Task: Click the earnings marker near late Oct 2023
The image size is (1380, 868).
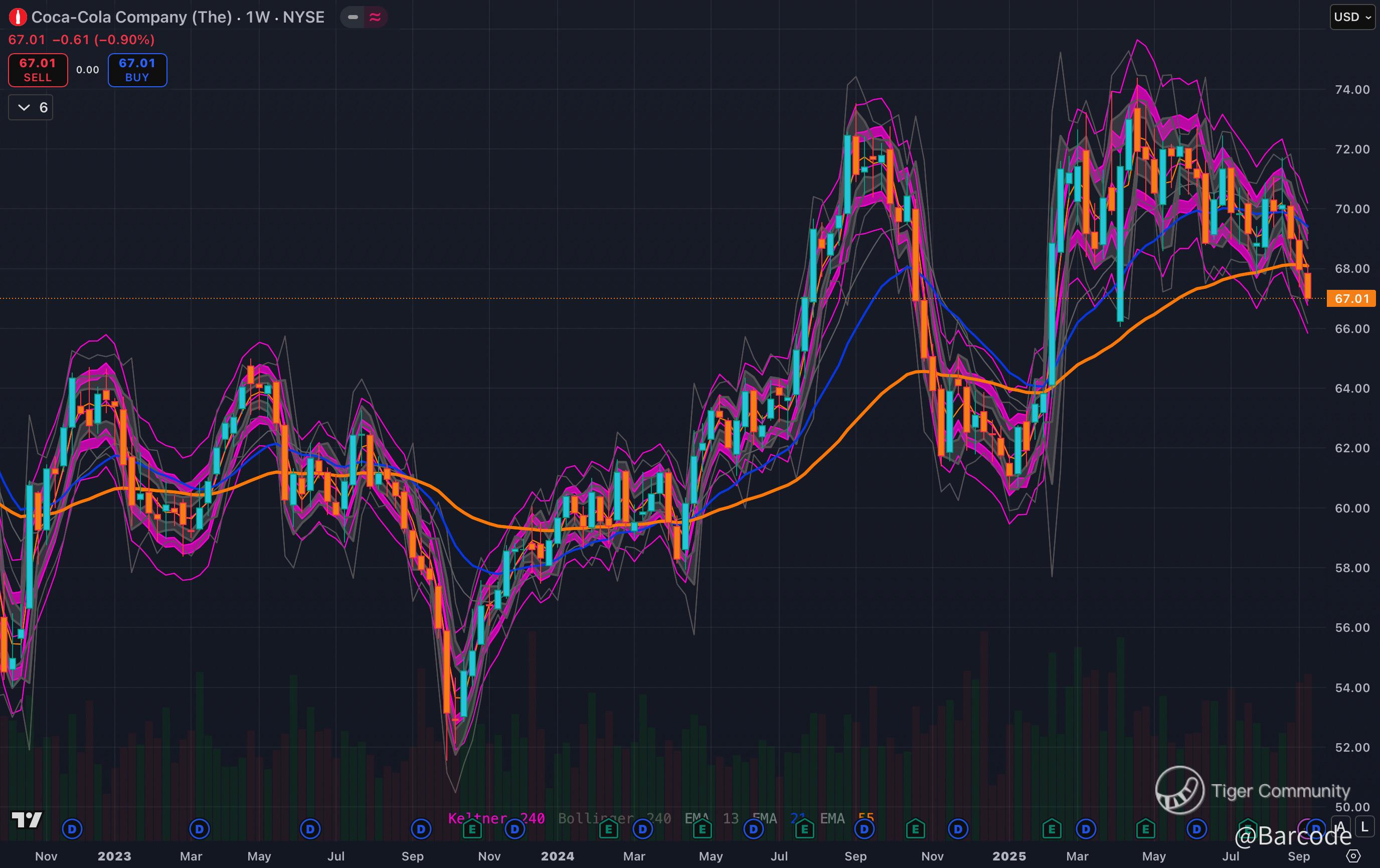Action: click(472, 828)
